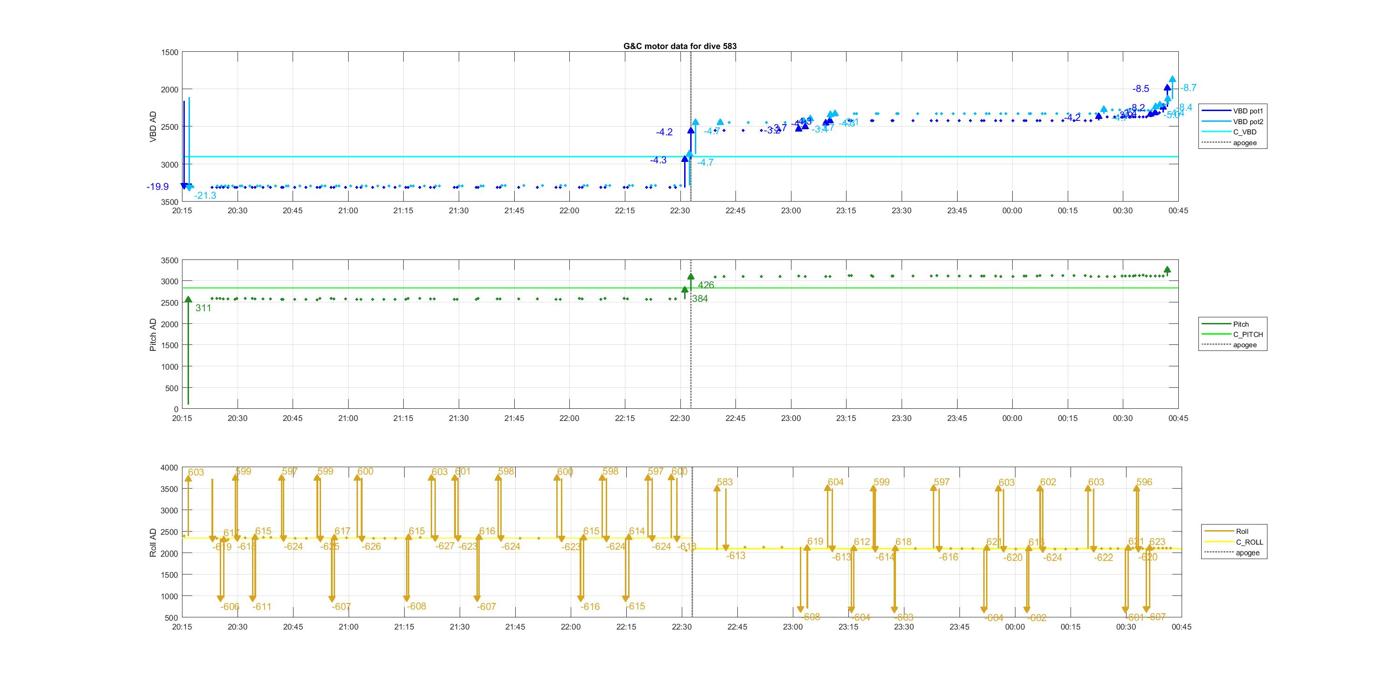The image size is (1400, 693).
Task: Click the "604" roll data label at top
Action: (836, 482)
